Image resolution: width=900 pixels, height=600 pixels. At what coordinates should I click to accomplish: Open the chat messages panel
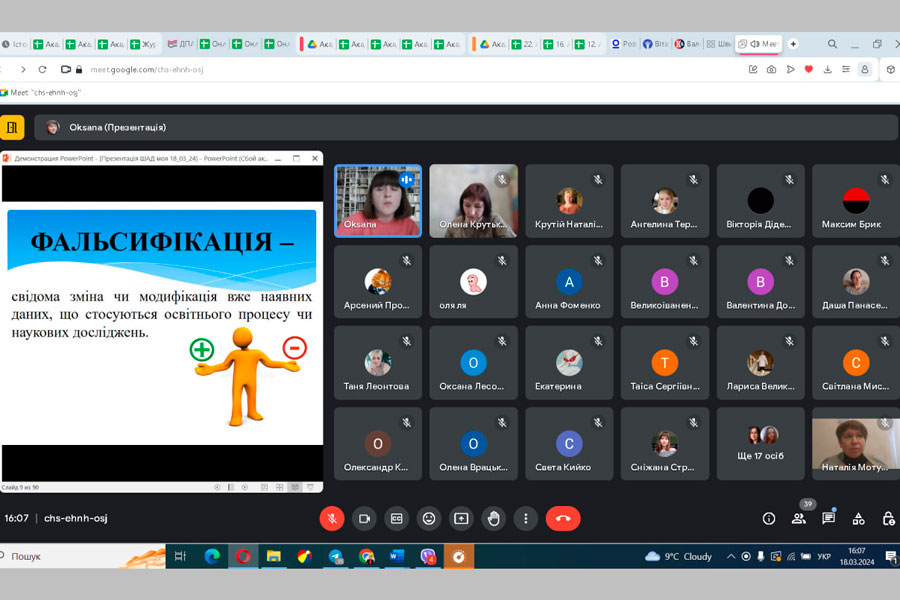pos(828,518)
